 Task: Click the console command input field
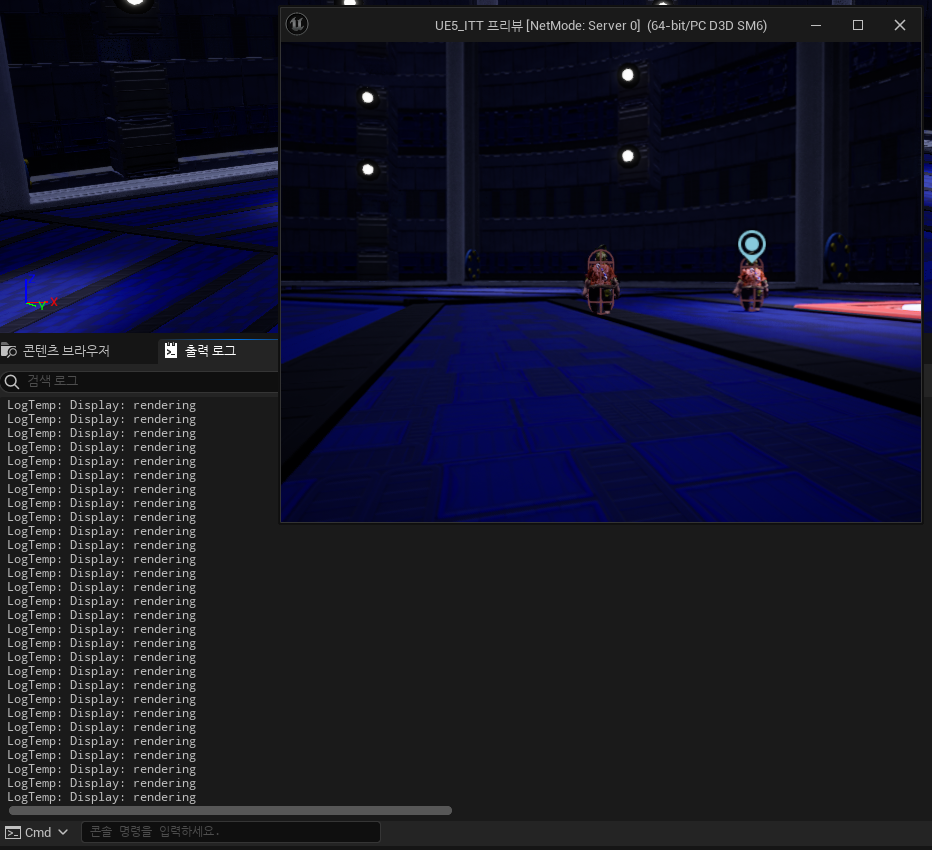pos(231,832)
